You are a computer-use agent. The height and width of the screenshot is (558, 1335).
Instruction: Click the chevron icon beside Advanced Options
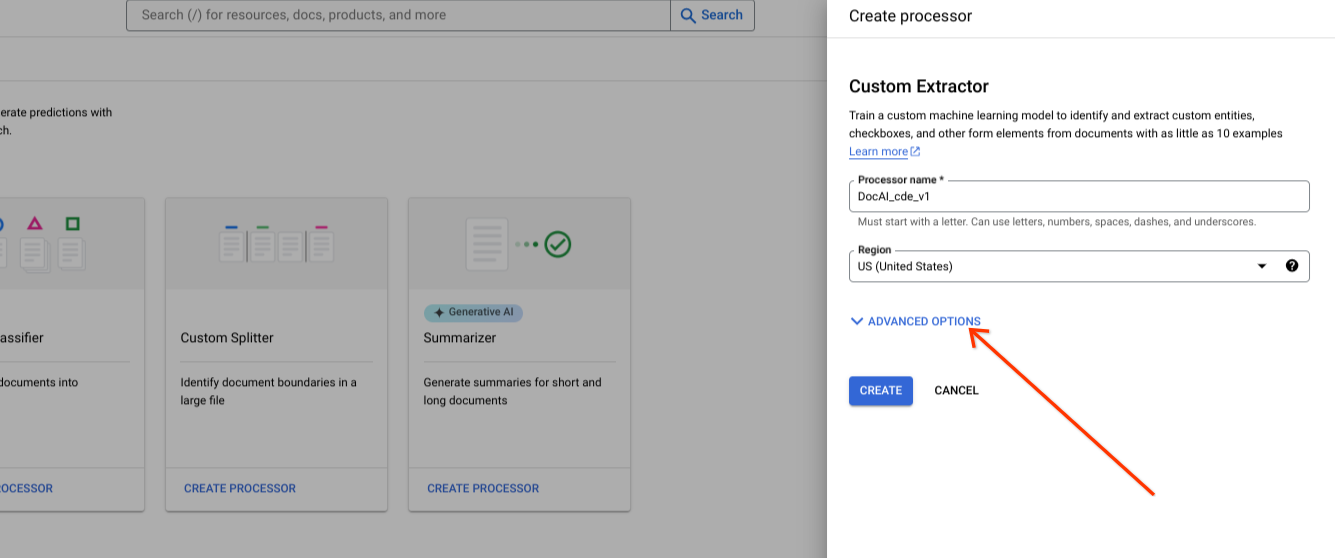[856, 321]
